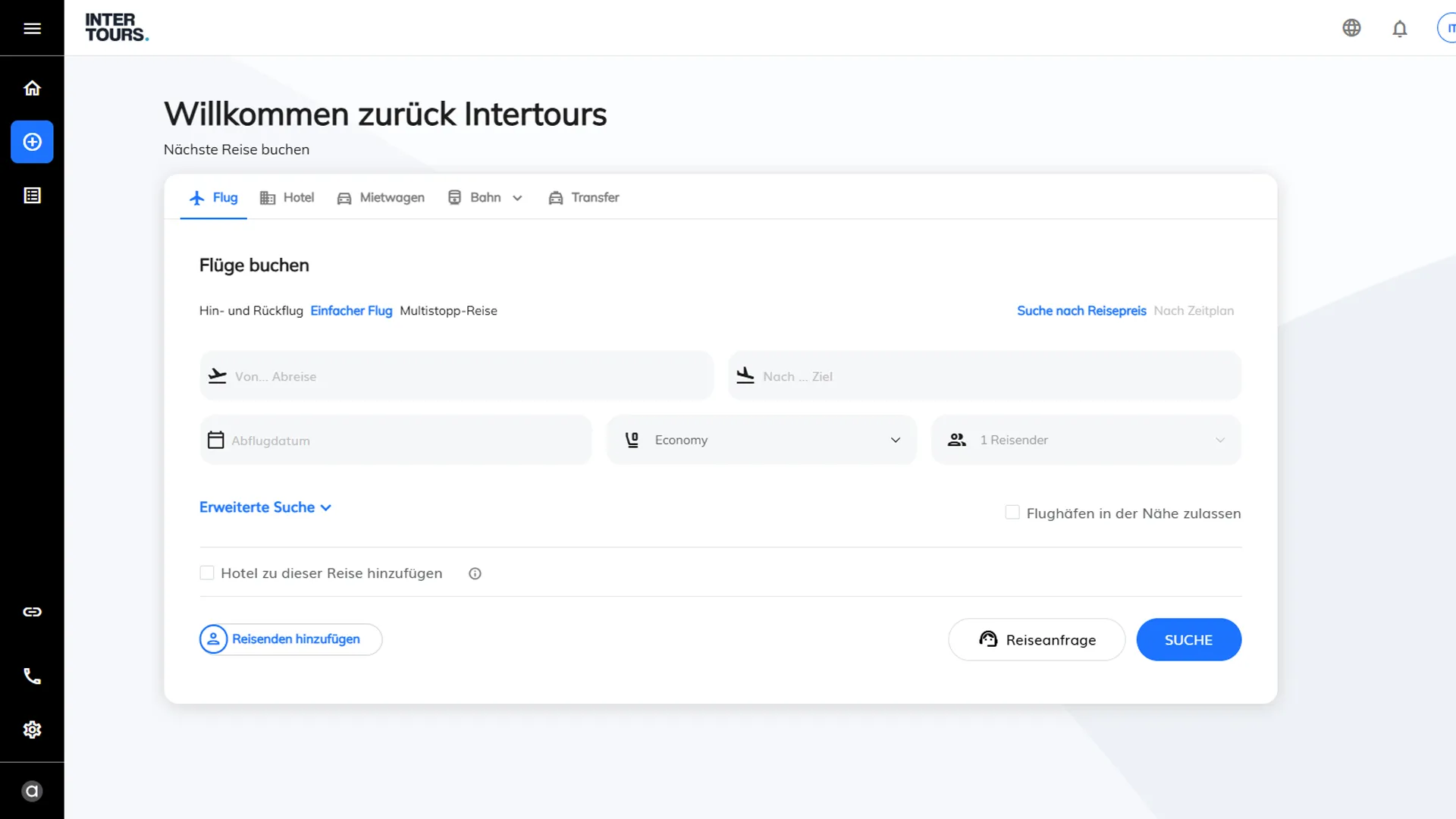Open the notifications bell
This screenshot has height=819, width=1456.
1400,29
